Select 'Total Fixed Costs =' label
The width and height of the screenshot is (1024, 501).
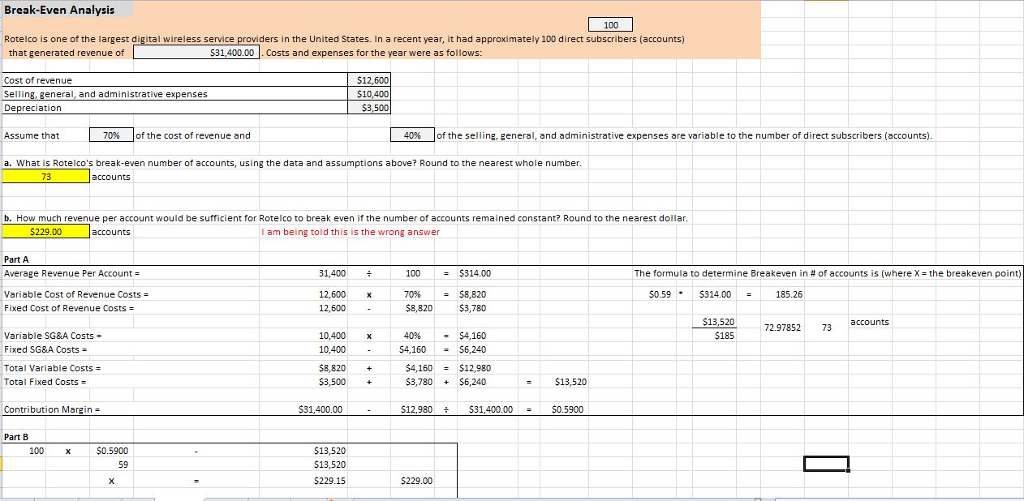pos(46,381)
